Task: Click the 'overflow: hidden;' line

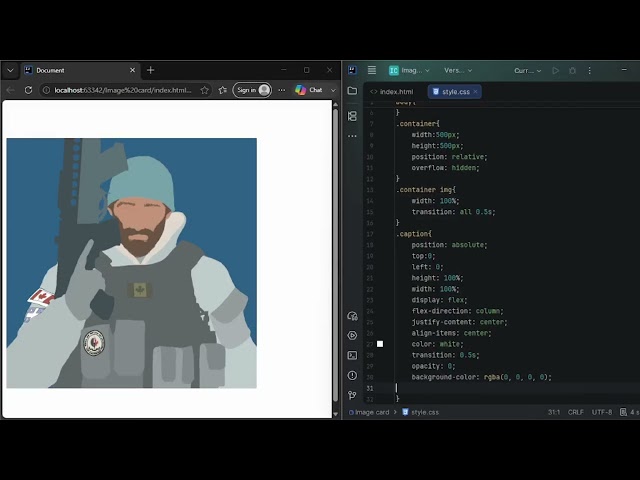Action: (445, 168)
